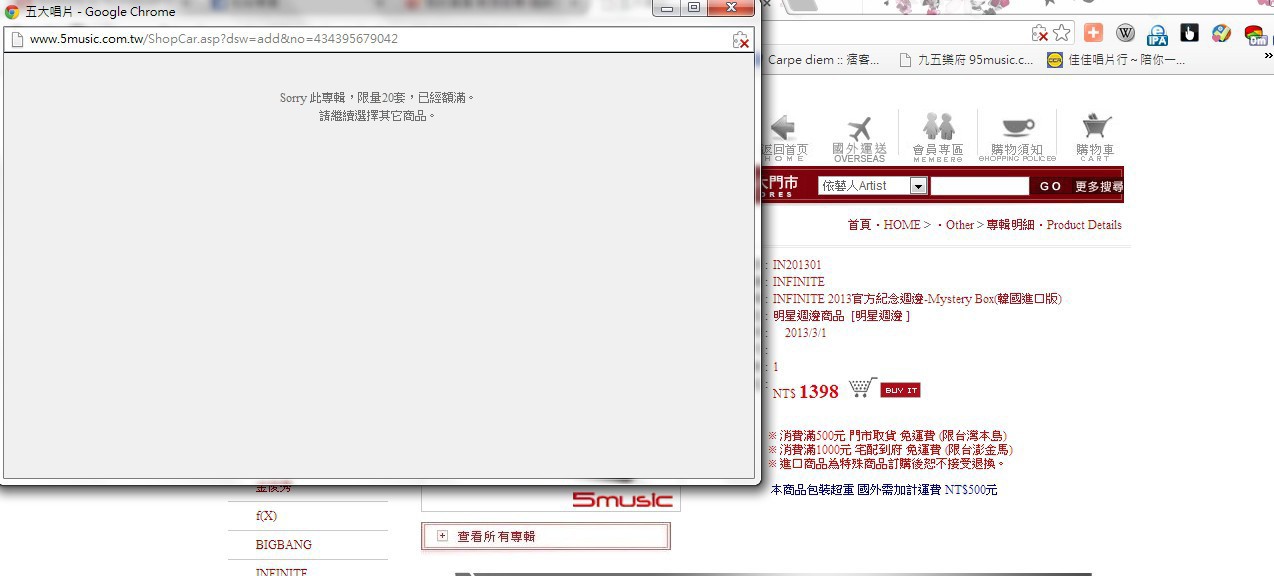
Task: Click the search keyword input field
Action: point(980,186)
